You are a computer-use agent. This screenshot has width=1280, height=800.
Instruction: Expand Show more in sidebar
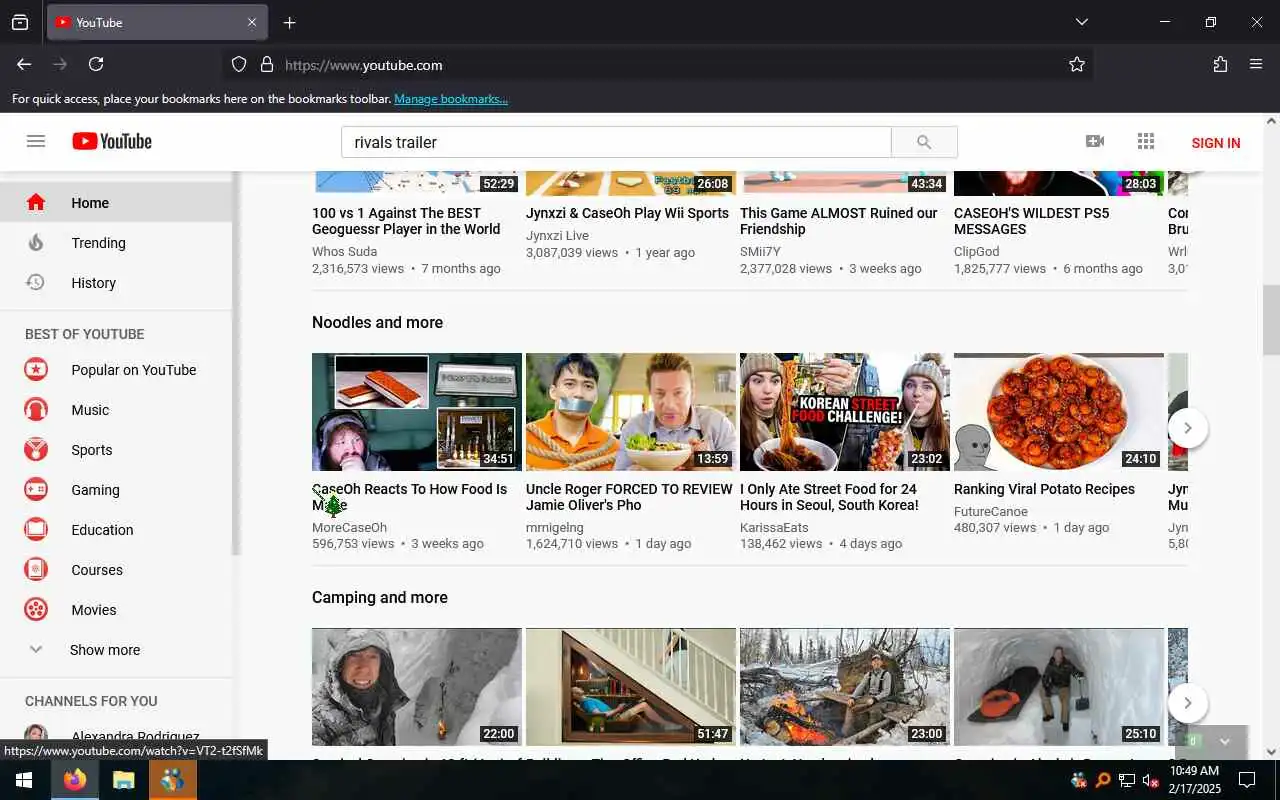click(105, 650)
